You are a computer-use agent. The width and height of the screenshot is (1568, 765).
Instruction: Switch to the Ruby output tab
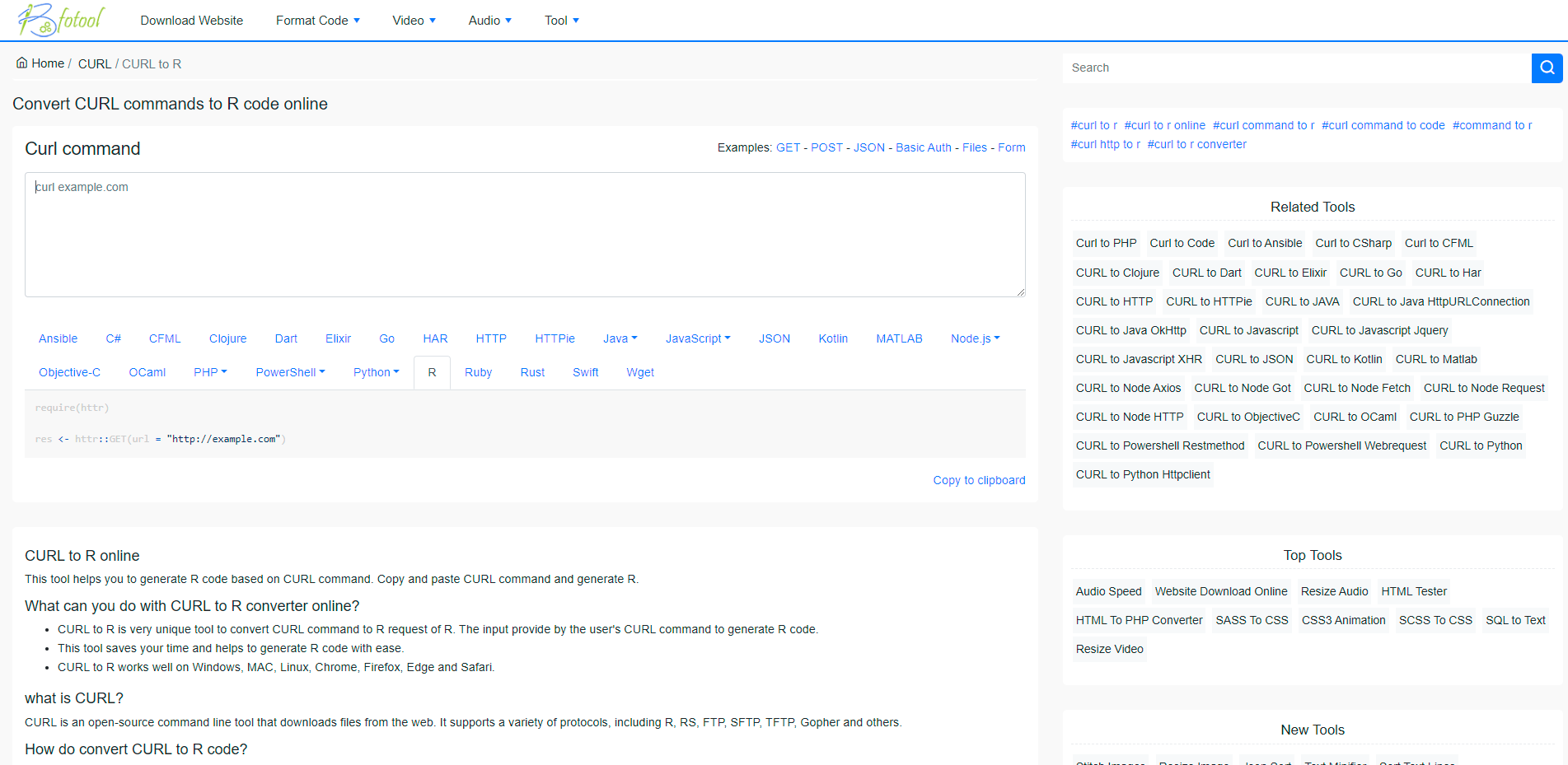[x=478, y=372]
